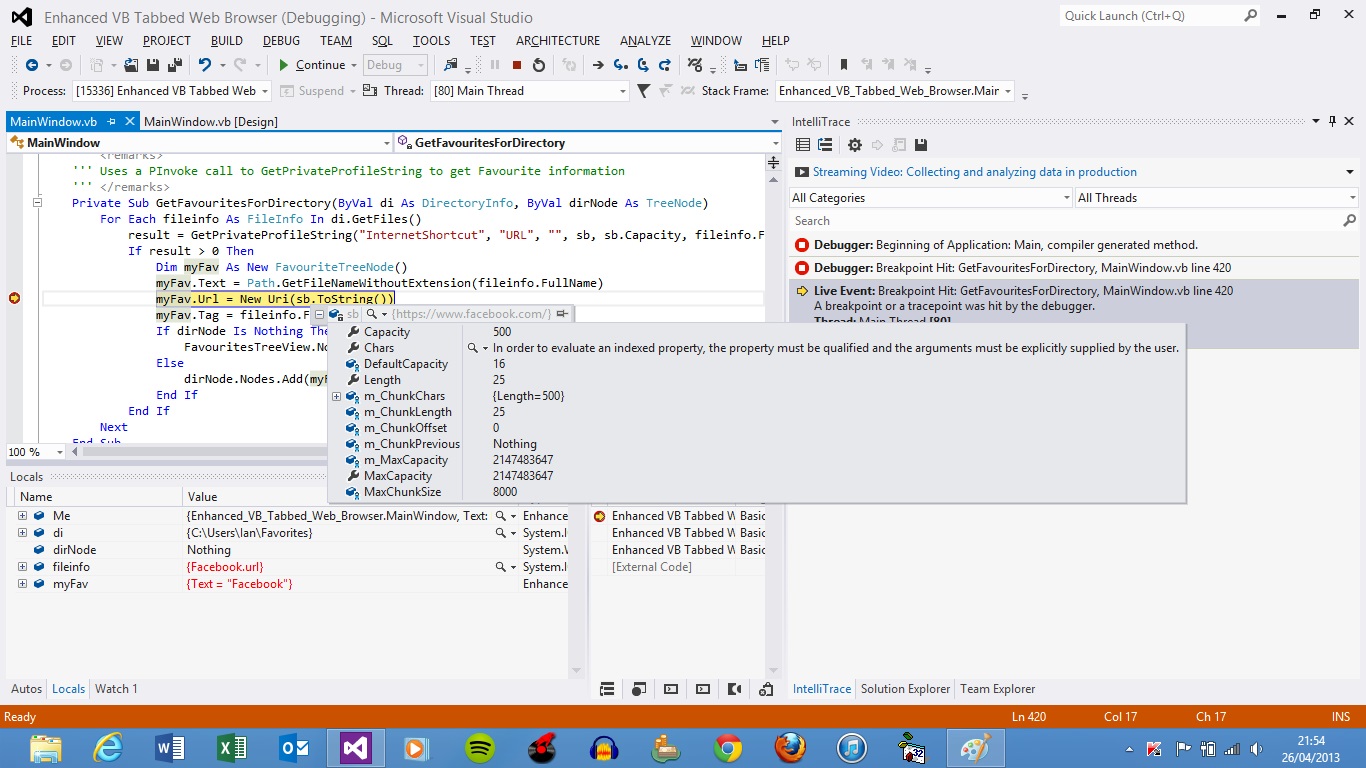Open Internet Explorer from the taskbar

109,748
